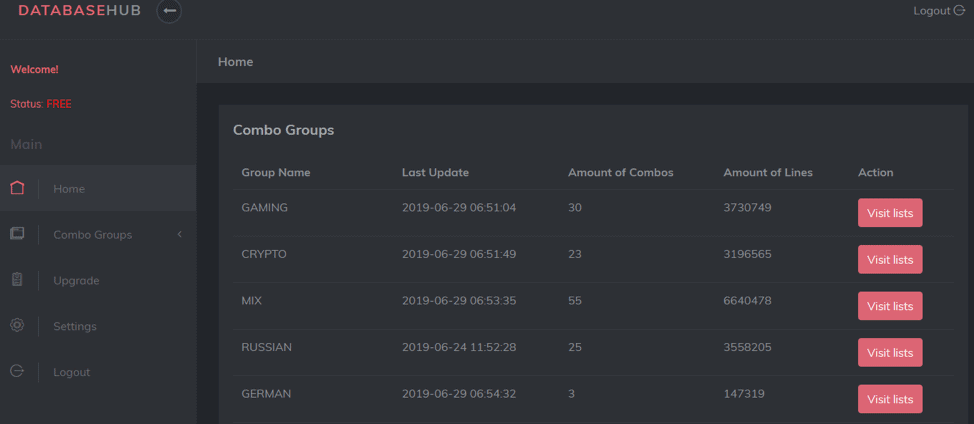Click the DATABASEHUB logo
The height and width of the screenshot is (424, 974).
80,11
